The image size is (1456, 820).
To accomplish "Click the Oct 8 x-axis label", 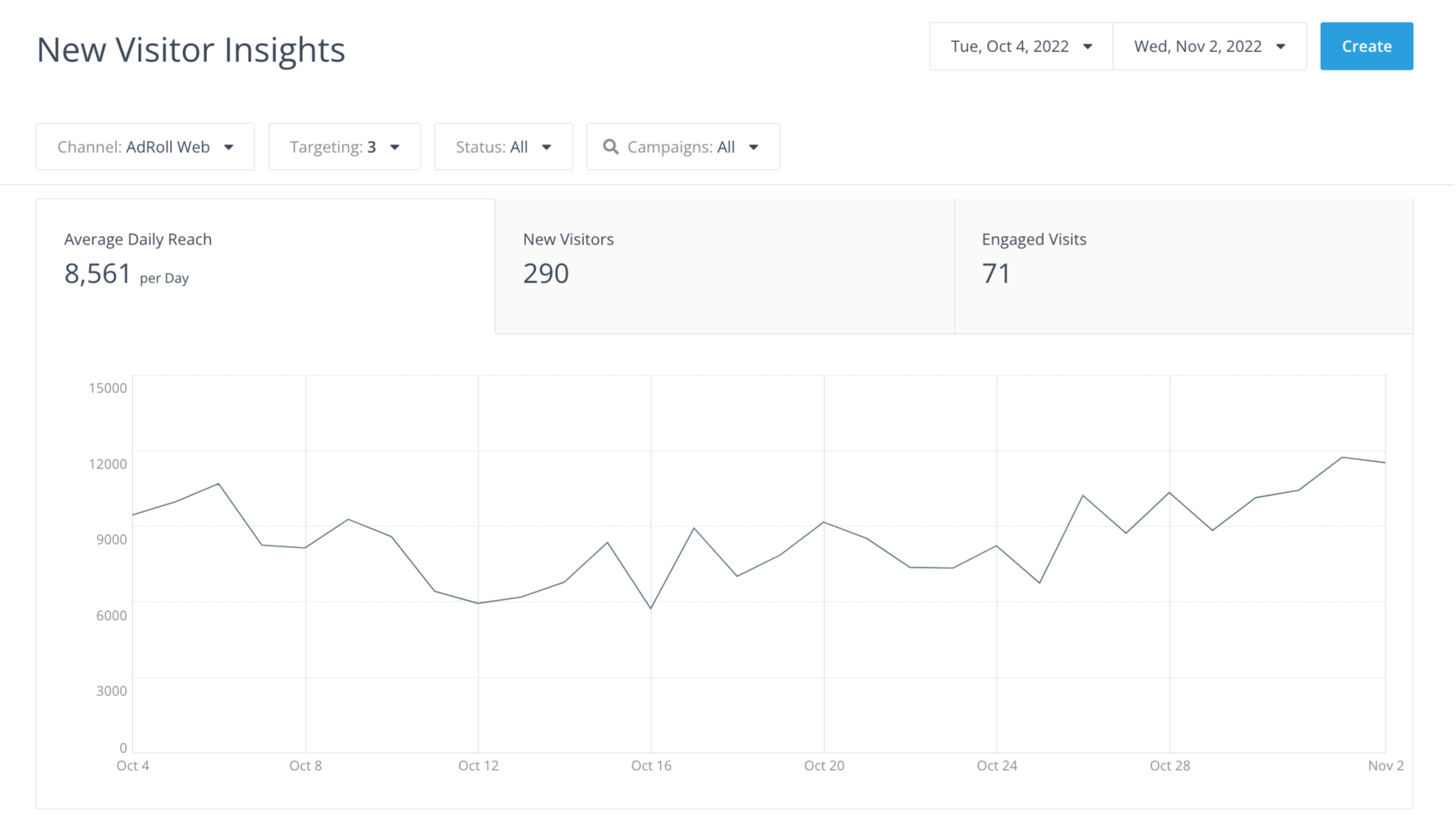I will (306, 766).
